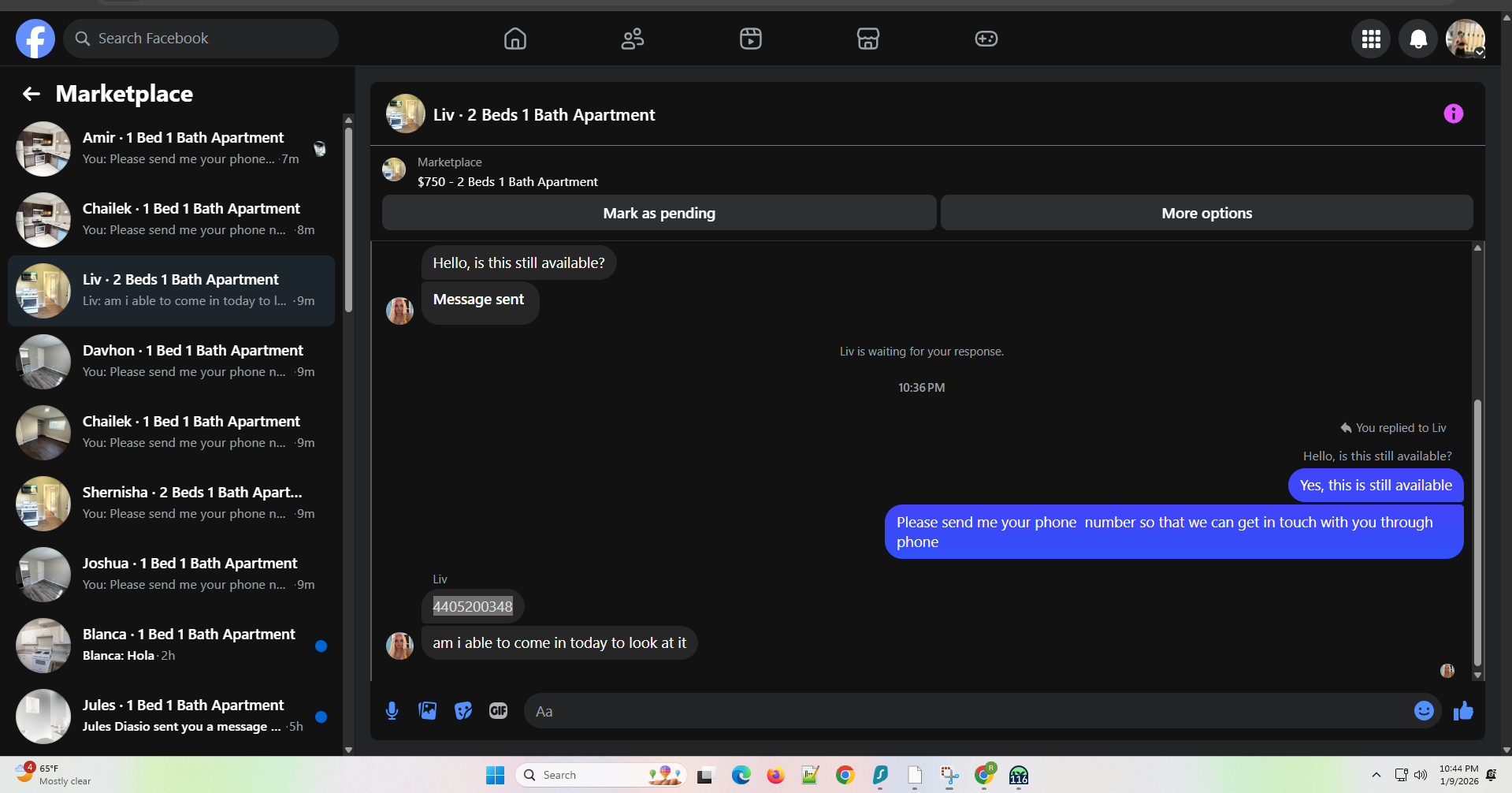Click chat scroll-down arrow
1512x793 pixels.
[1477, 676]
